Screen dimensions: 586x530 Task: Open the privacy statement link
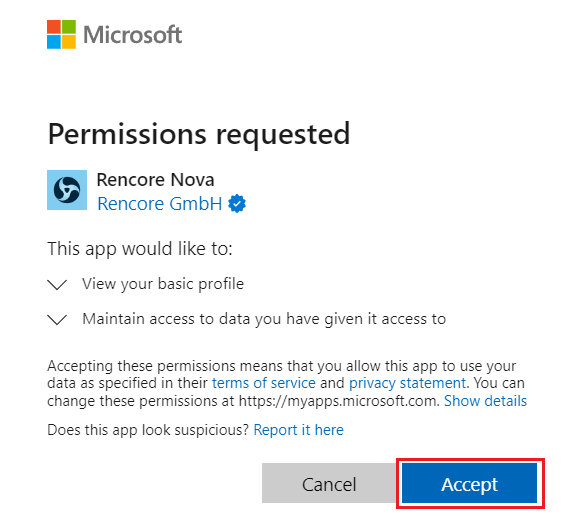(x=407, y=383)
